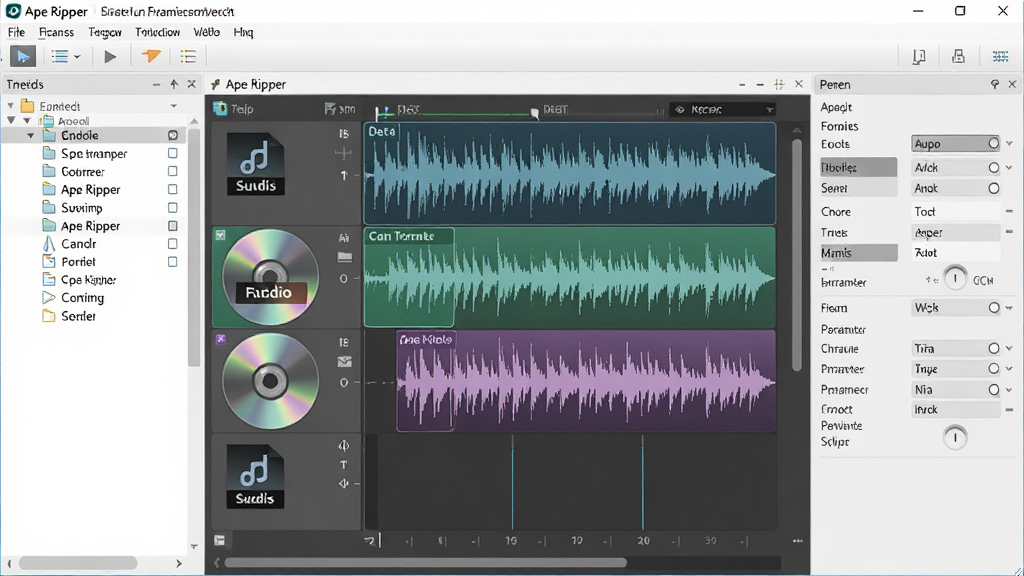Collapse the Eondedt folder using its arrow
1024x576 pixels.
pos(10,105)
